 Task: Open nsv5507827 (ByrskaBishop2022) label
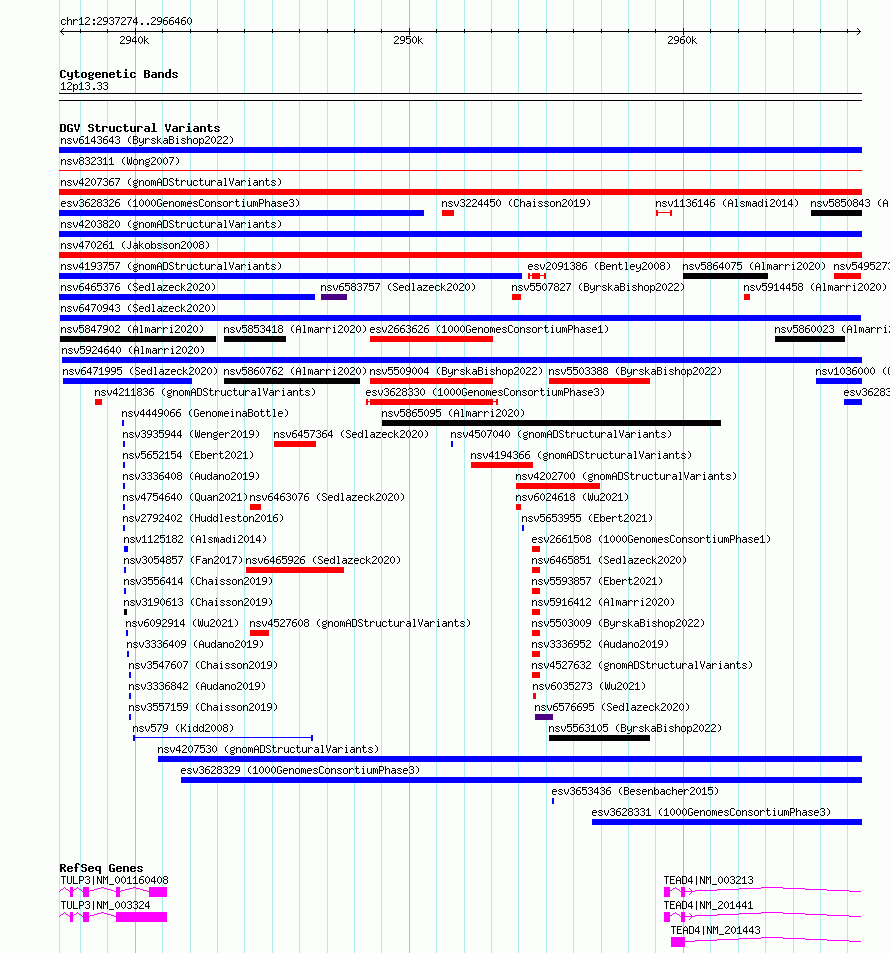pos(598,287)
